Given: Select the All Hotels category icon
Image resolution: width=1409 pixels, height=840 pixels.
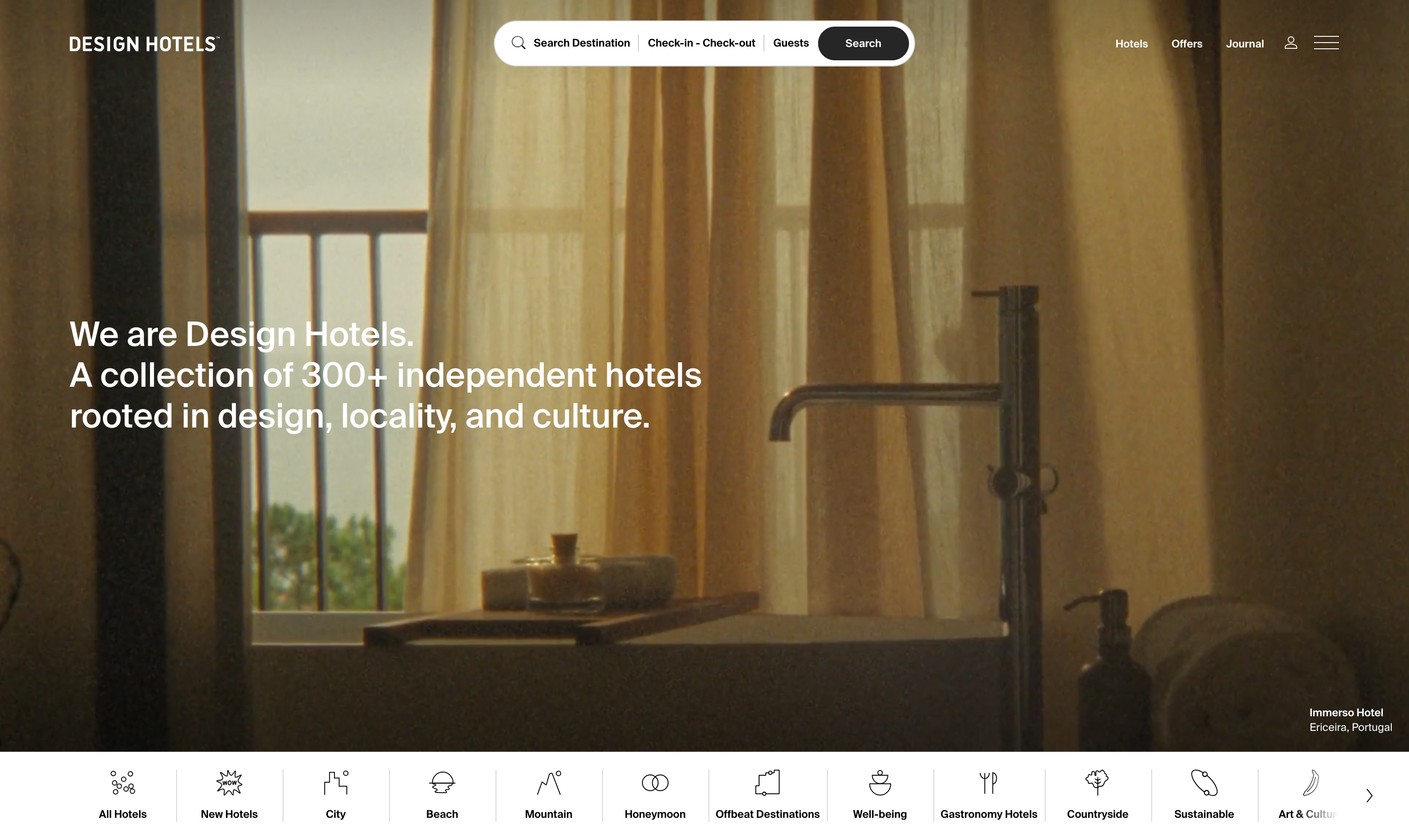Looking at the screenshot, I should pos(123,783).
